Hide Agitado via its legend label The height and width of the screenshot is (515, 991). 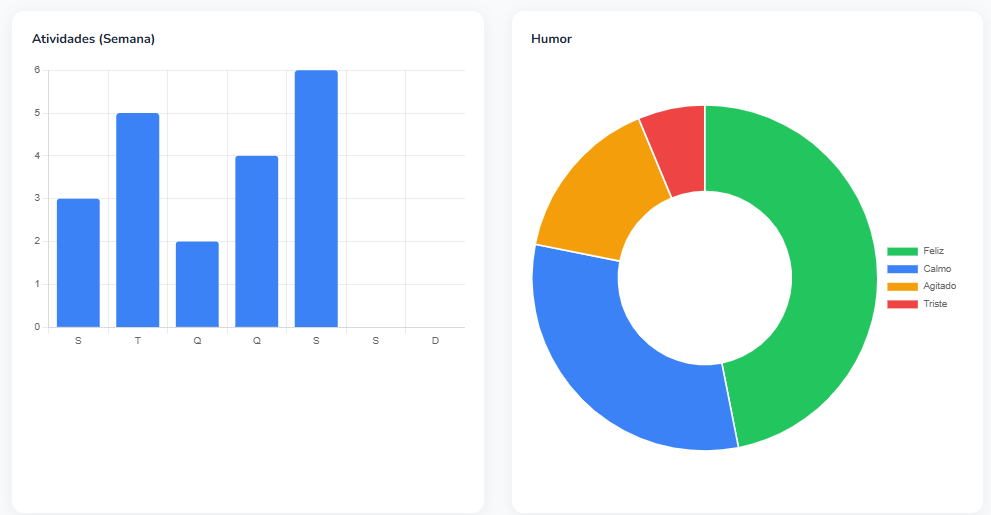tap(939, 286)
